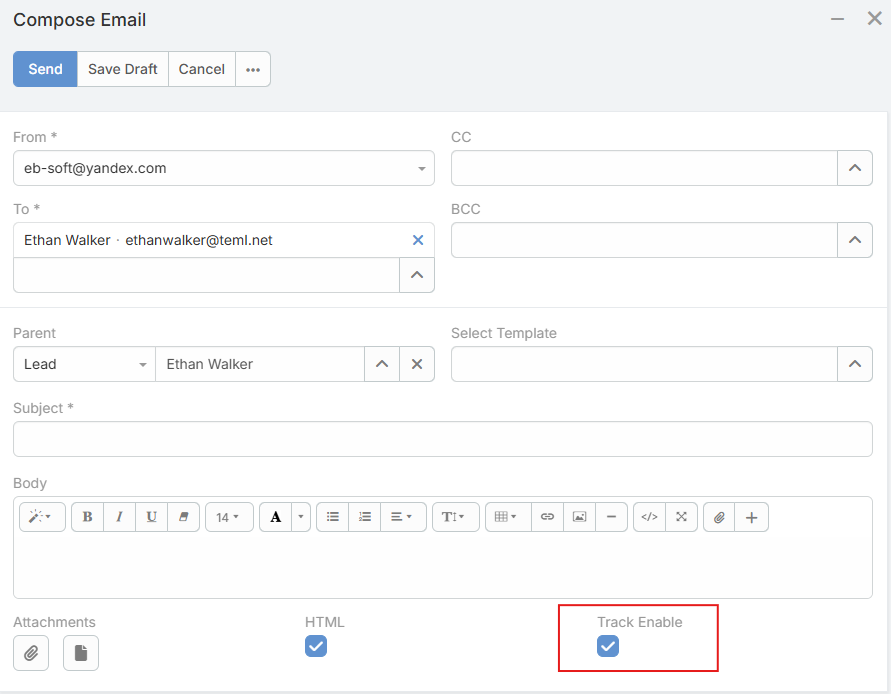Click the paperclip under Attachments
Viewport: 891px width, 694px height.
coord(31,653)
